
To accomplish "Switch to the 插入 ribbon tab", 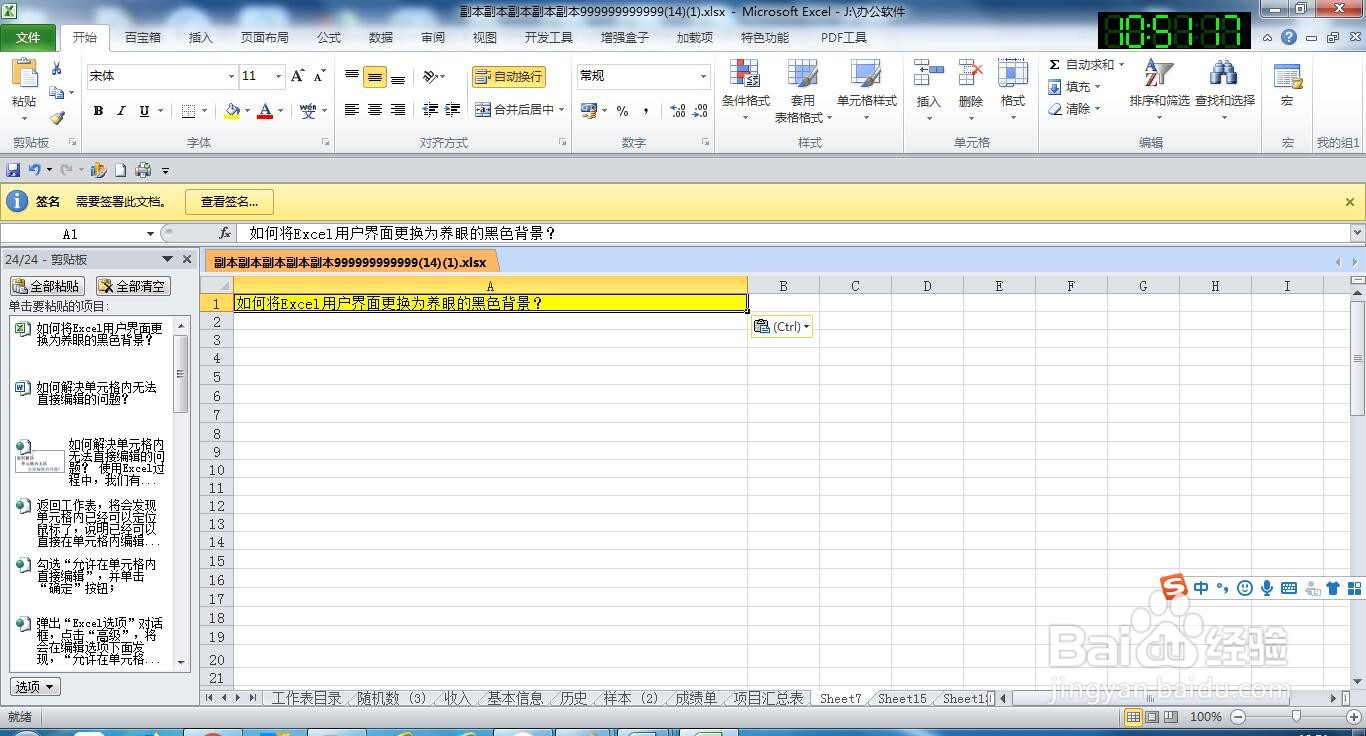I will point(201,38).
